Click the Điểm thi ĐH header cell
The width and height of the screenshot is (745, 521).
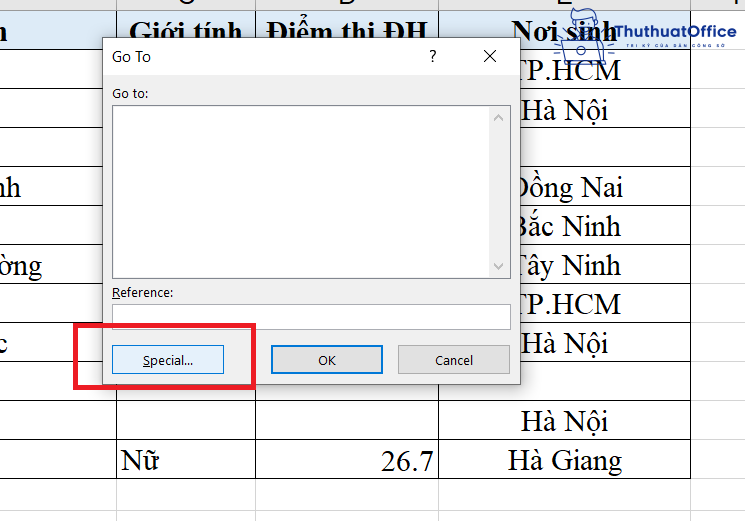347,25
